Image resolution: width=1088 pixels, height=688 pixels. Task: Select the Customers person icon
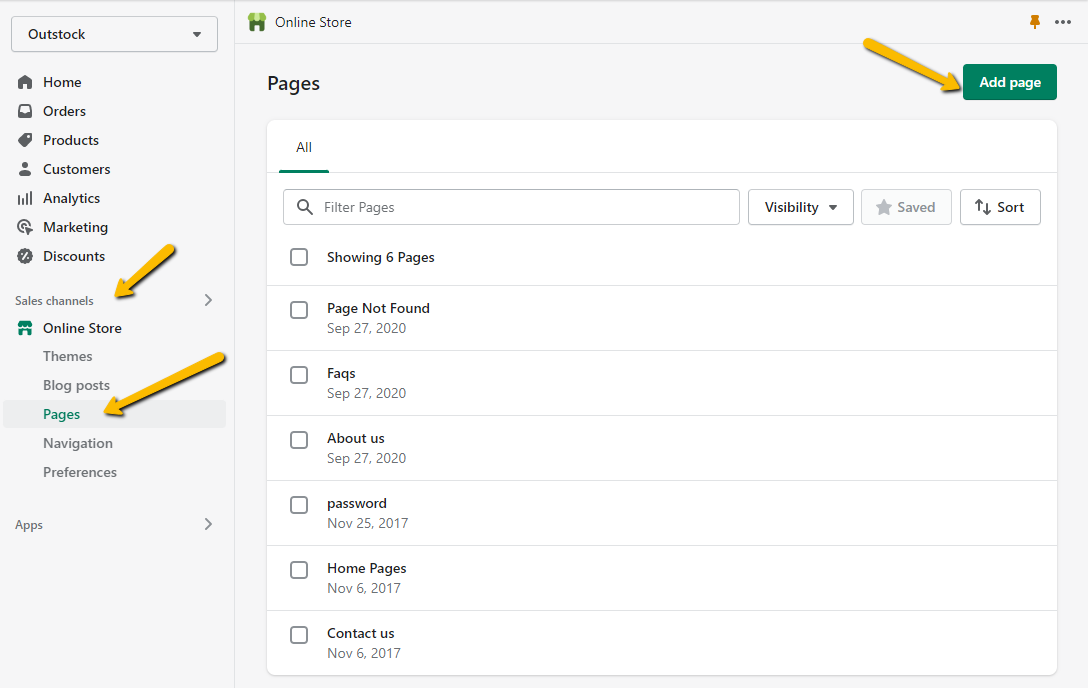(25, 169)
